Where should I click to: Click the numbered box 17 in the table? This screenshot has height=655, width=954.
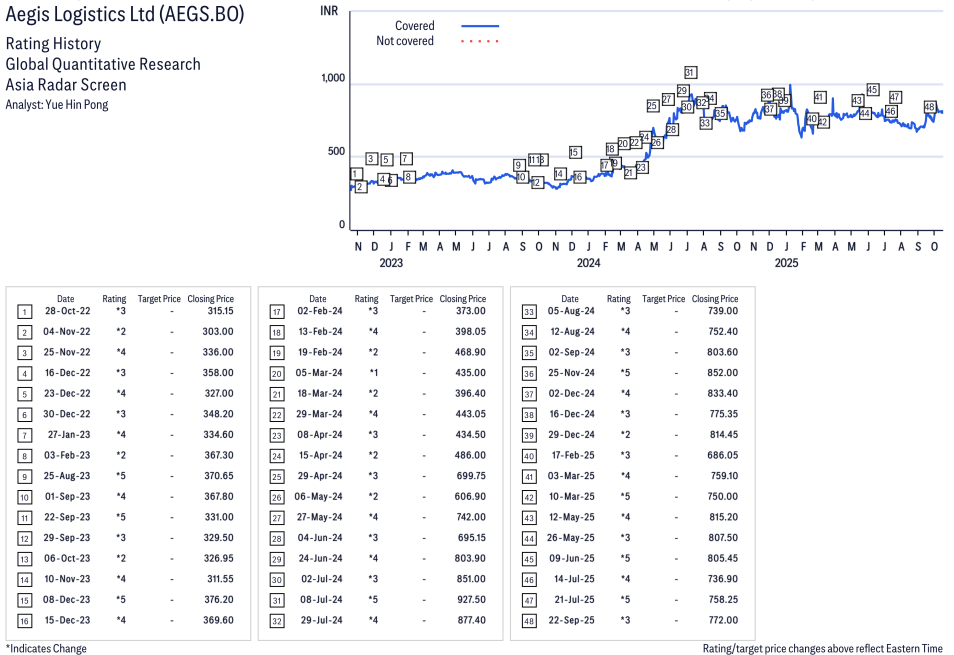pyautogui.click(x=277, y=312)
